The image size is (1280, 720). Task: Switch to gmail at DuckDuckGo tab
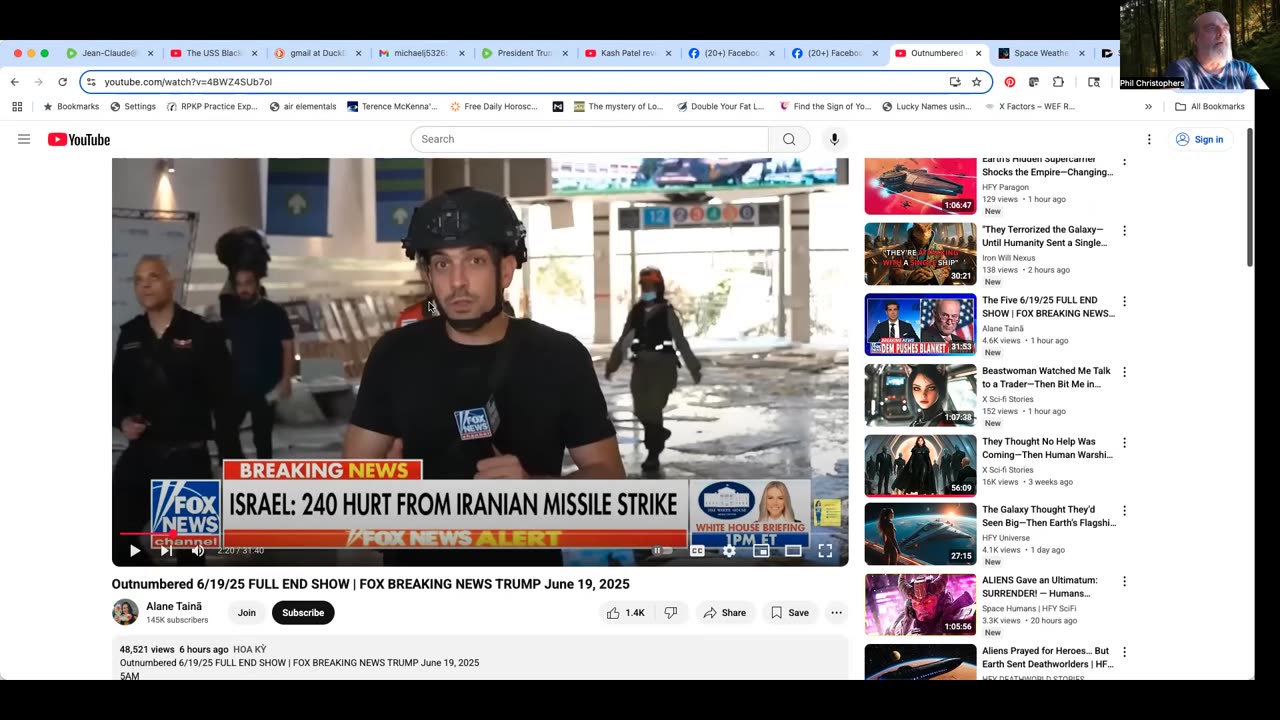pyautogui.click(x=319, y=53)
